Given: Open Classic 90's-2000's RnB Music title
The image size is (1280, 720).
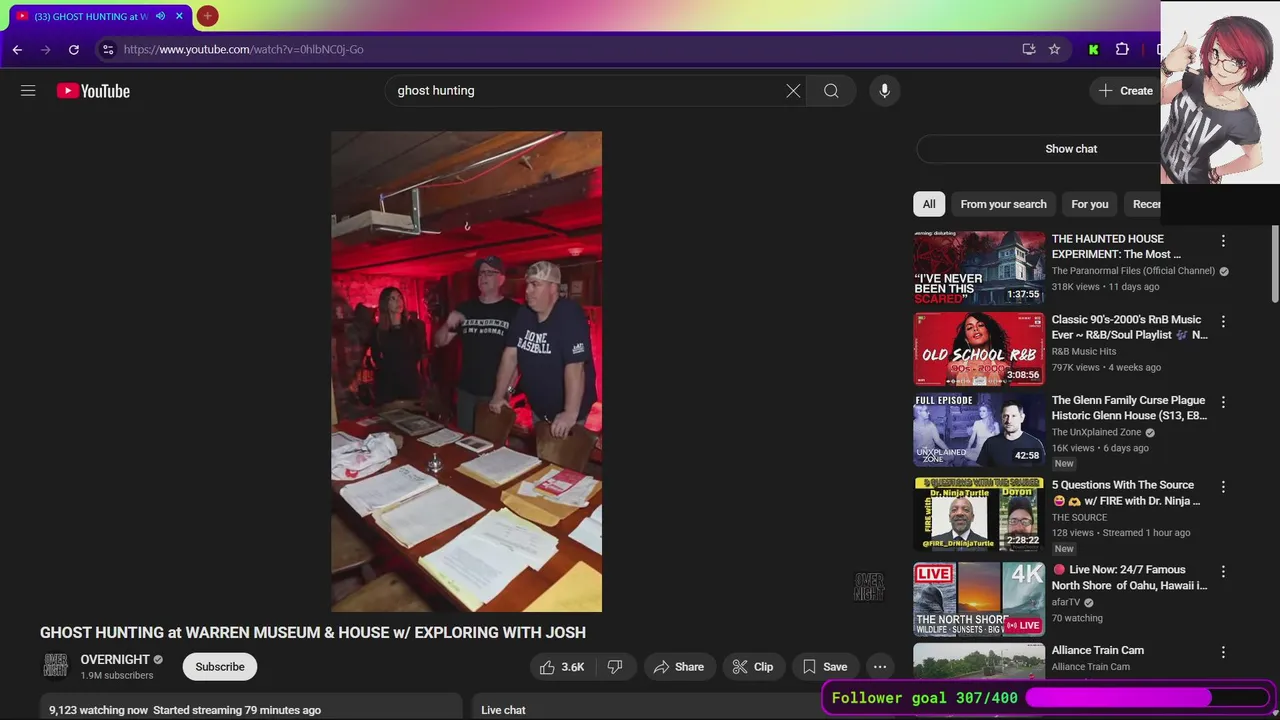Looking at the screenshot, I should tap(1130, 327).
